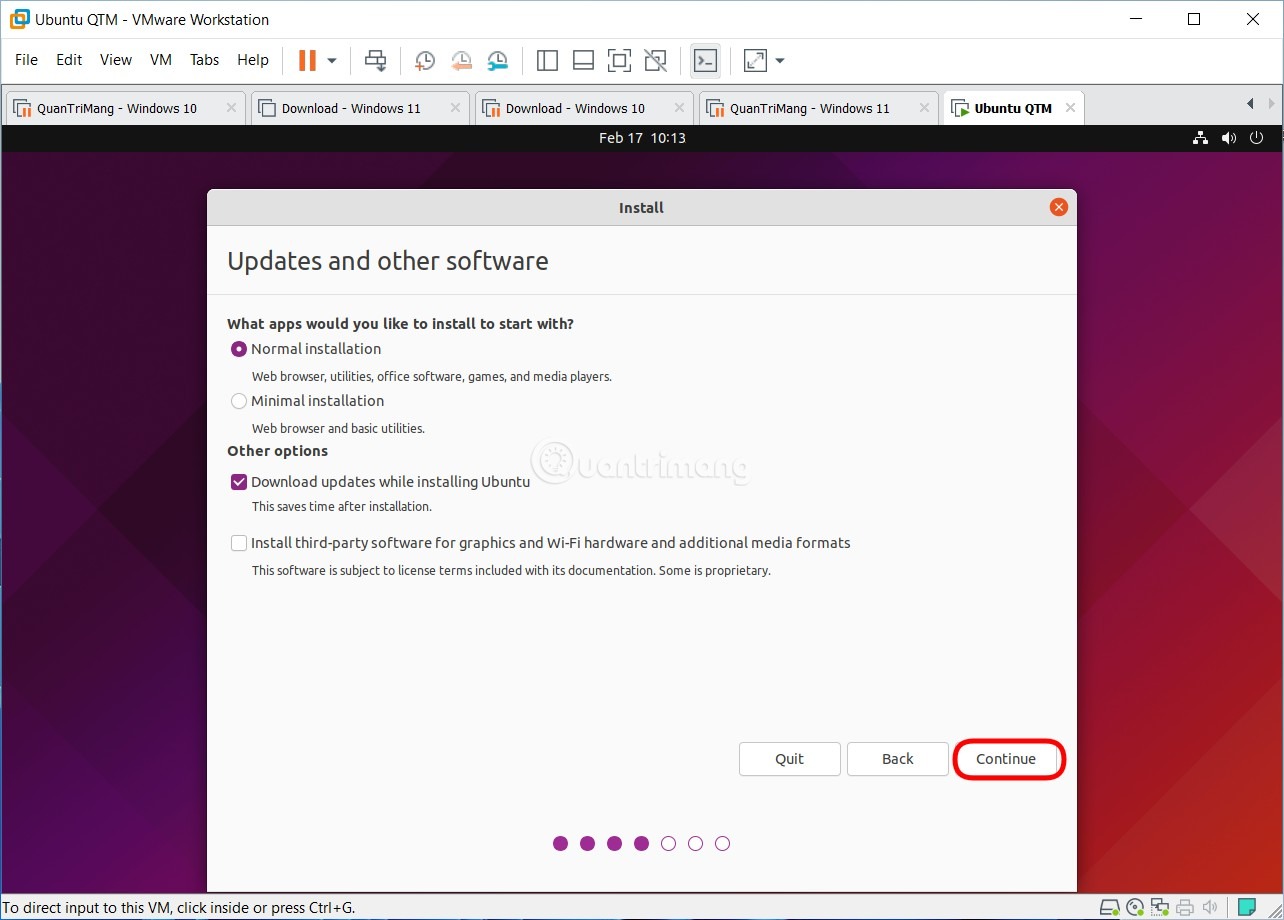Open the Help menu

[x=253, y=60]
